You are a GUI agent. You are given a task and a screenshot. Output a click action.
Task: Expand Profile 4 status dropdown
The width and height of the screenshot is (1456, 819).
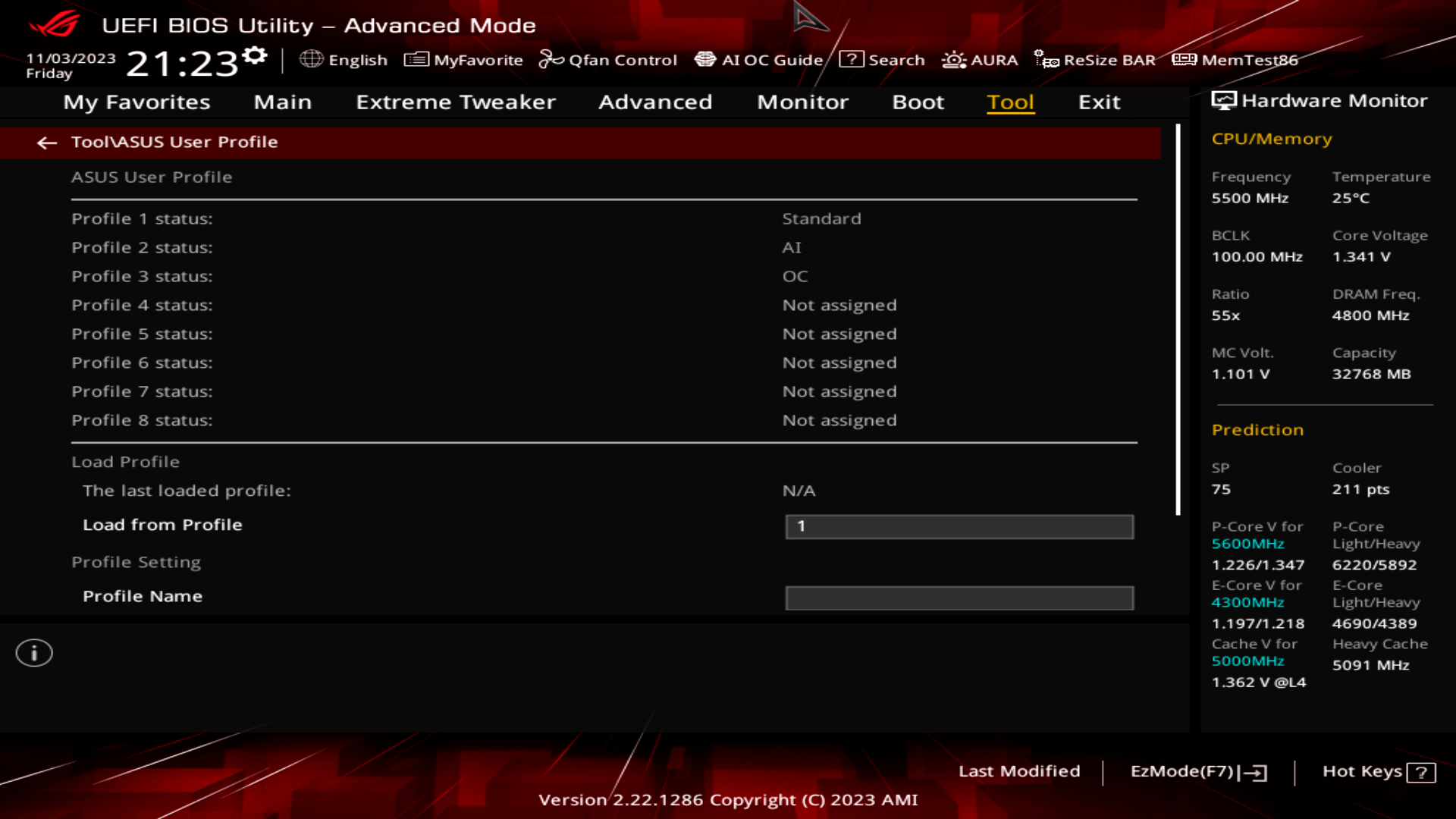(x=839, y=305)
